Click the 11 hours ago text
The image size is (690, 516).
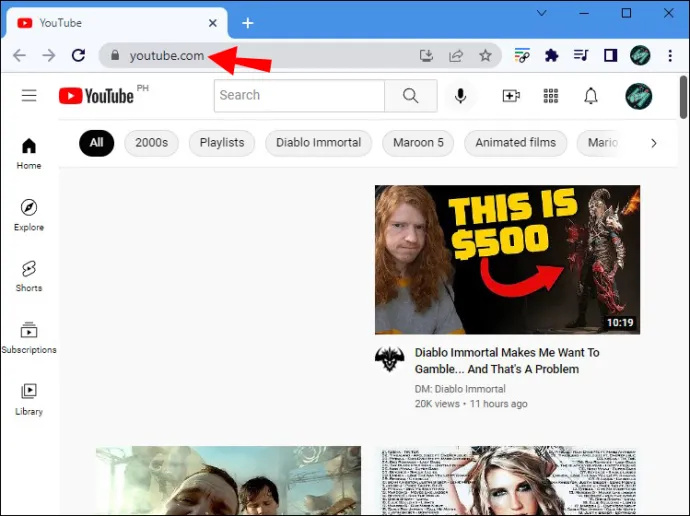499,404
